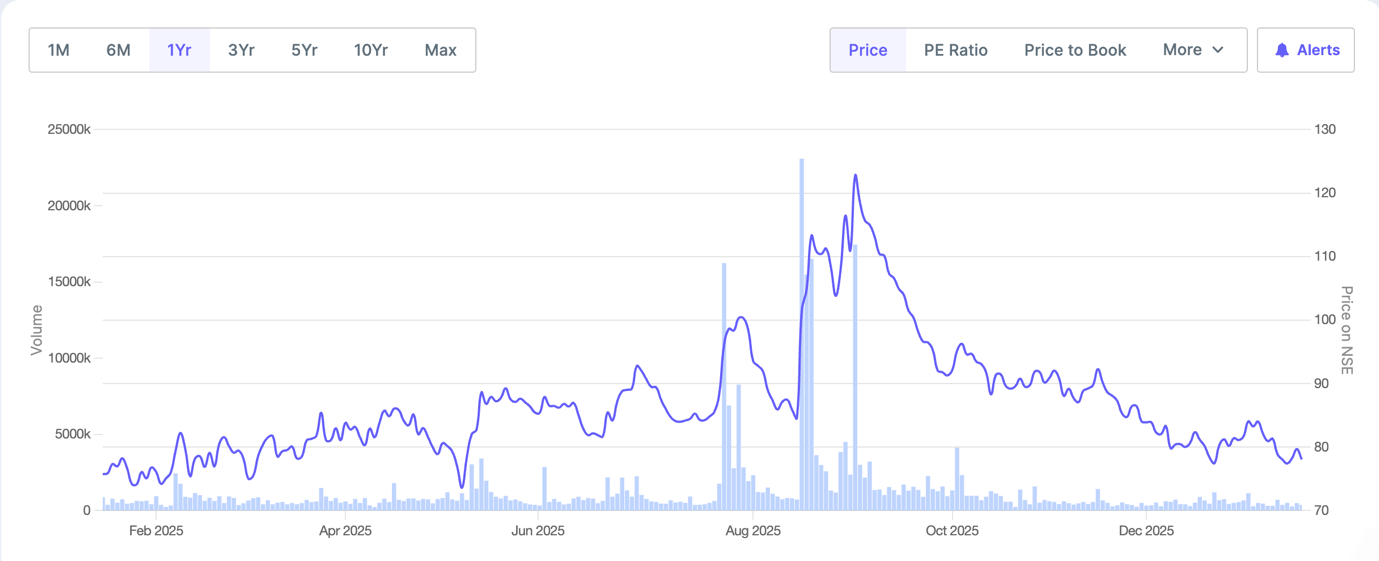
Task: Show the 5Yr price history
Action: coord(304,50)
